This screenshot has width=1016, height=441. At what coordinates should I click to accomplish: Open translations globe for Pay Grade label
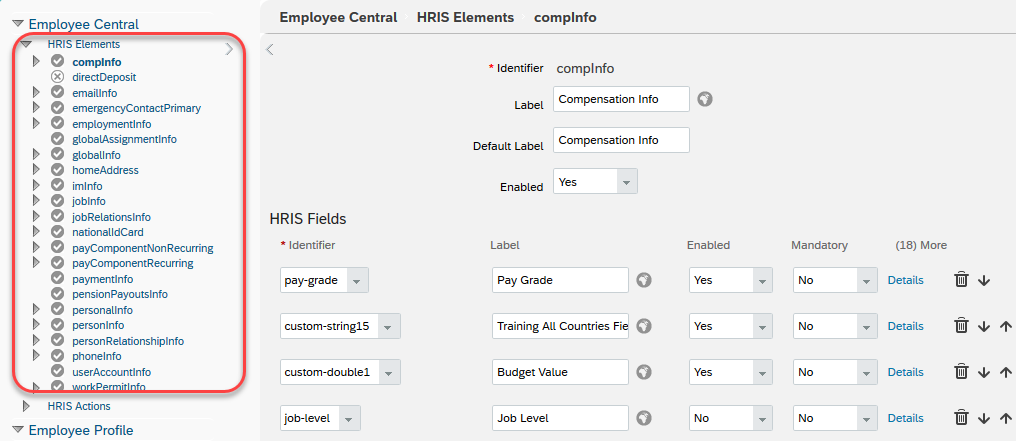click(x=643, y=280)
